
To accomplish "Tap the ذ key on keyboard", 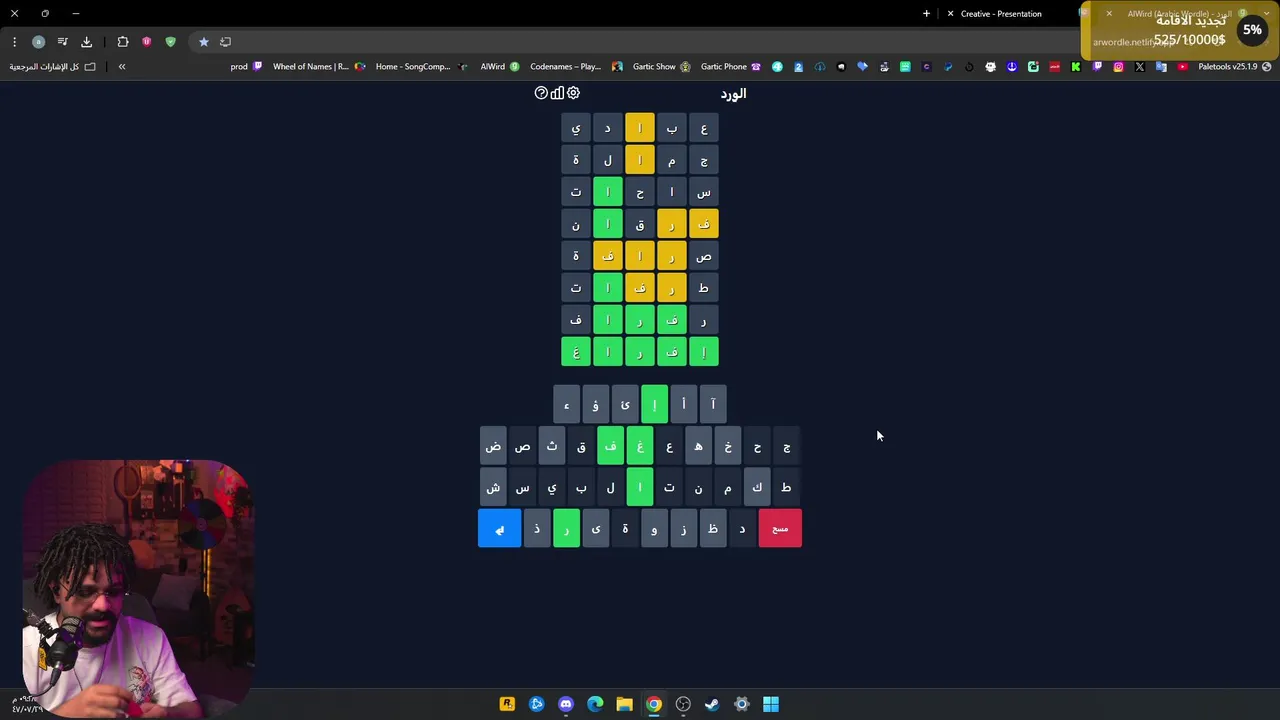I will point(537,529).
